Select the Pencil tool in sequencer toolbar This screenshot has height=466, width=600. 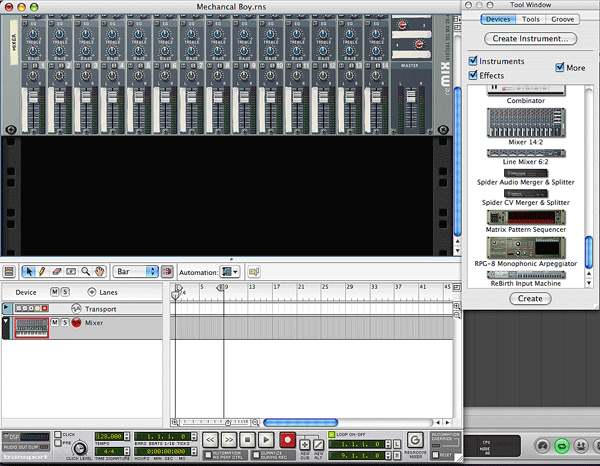(x=42, y=271)
